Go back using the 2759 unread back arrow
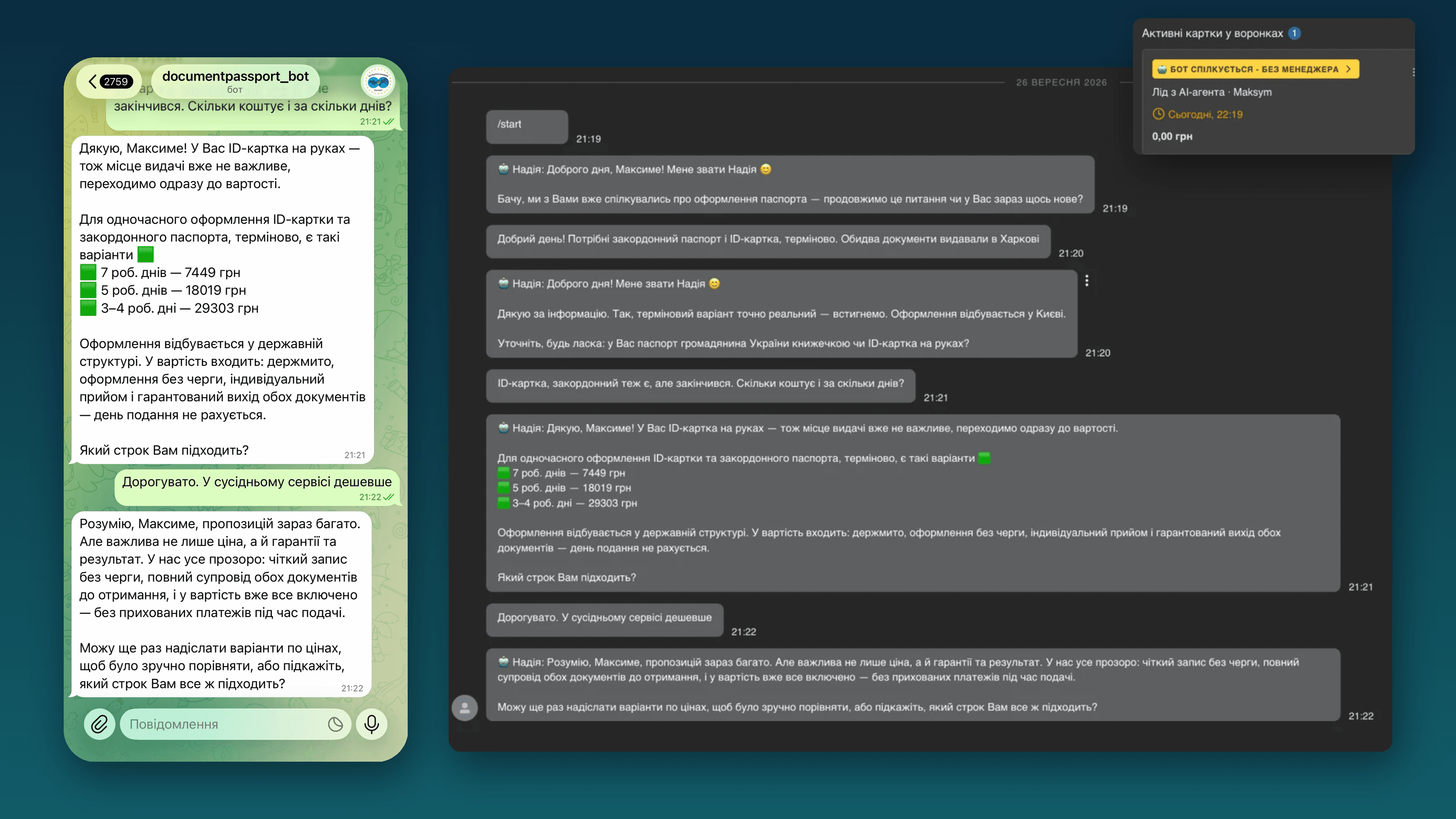Screen dimensions: 1456x819 (110, 81)
